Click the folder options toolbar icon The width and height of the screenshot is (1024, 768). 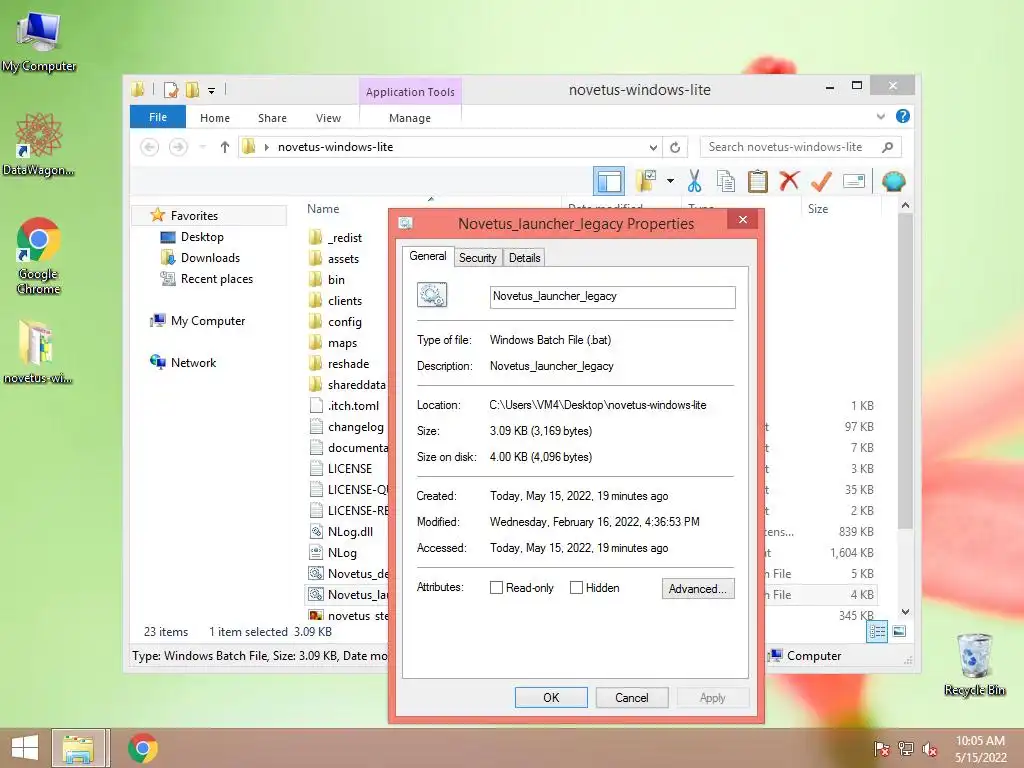click(x=647, y=181)
